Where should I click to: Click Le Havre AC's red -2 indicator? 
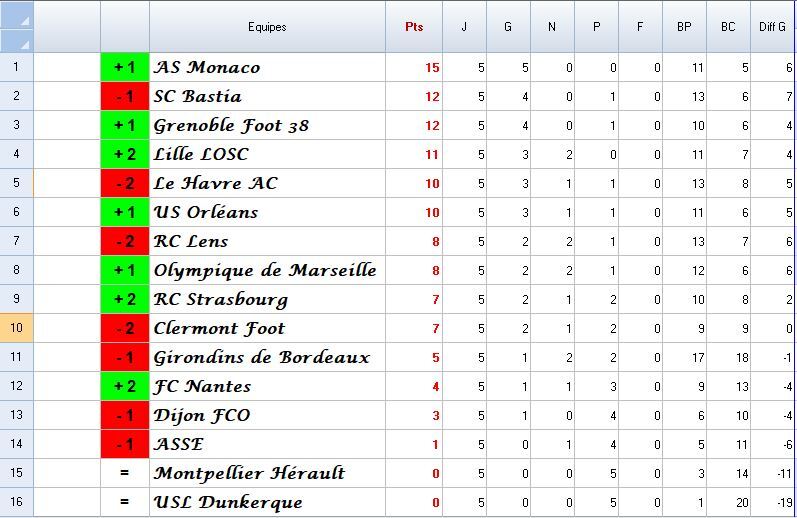click(x=125, y=184)
